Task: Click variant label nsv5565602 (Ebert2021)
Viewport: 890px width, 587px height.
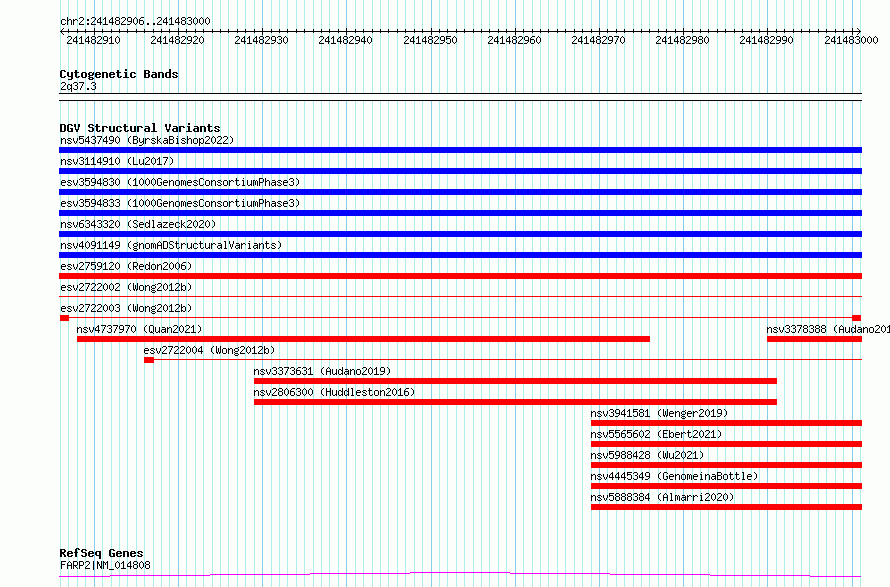Action: (x=656, y=434)
